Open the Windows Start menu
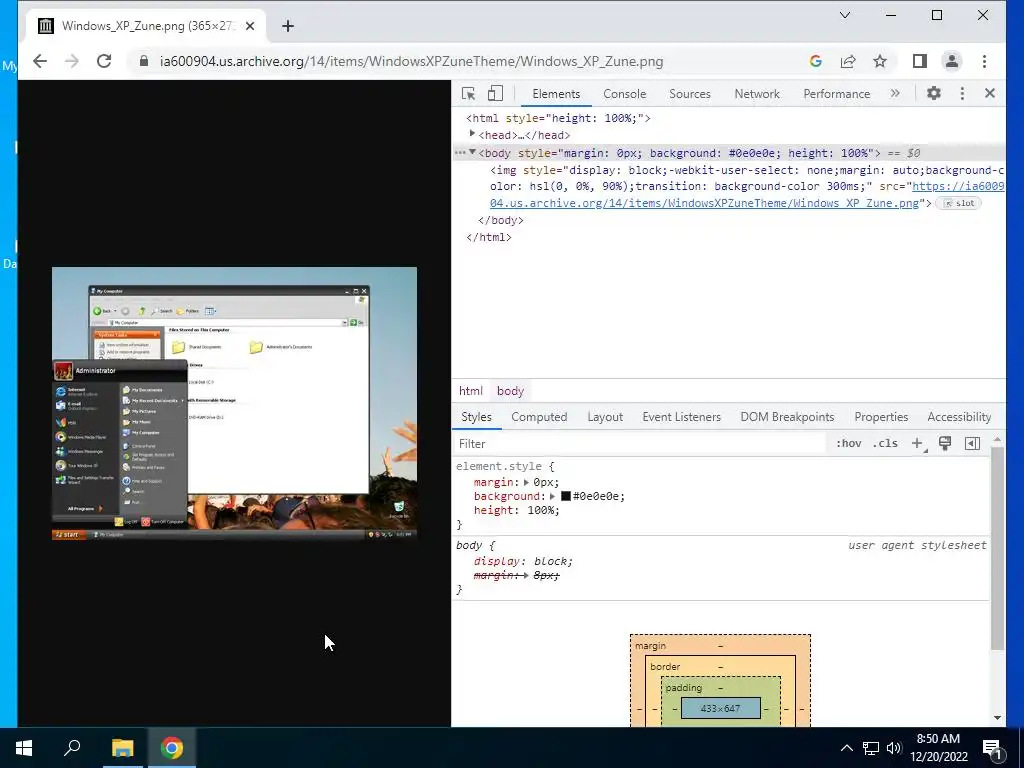 click(x=24, y=748)
